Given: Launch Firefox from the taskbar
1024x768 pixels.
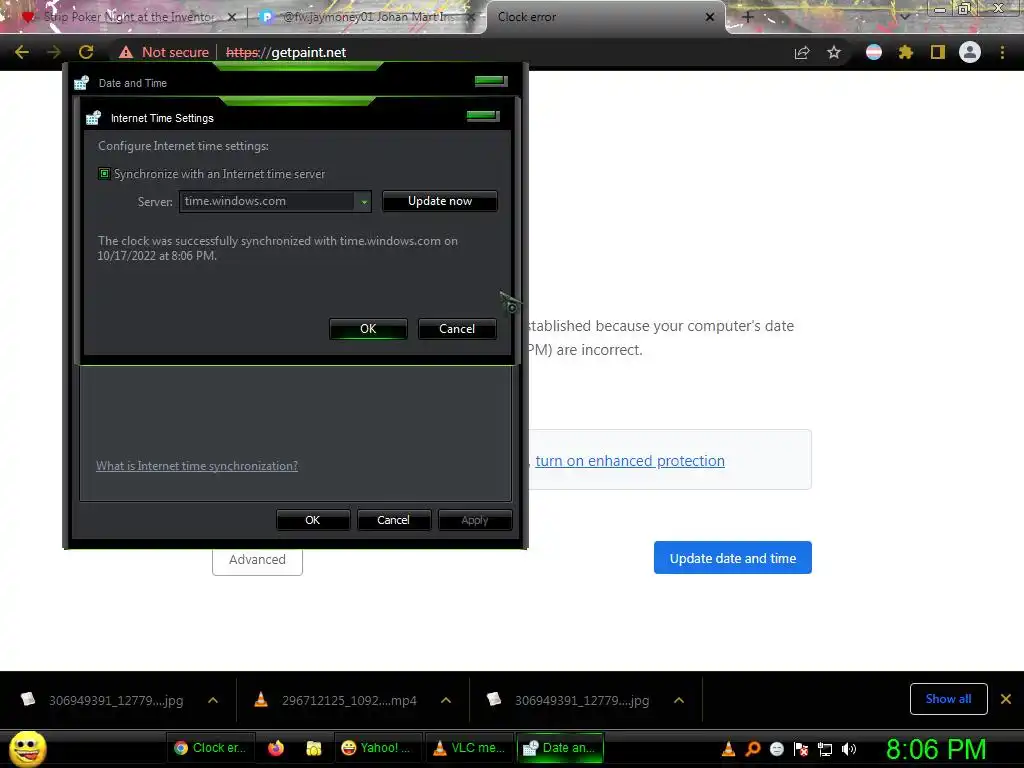Looking at the screenshot, I should [276, 748].
